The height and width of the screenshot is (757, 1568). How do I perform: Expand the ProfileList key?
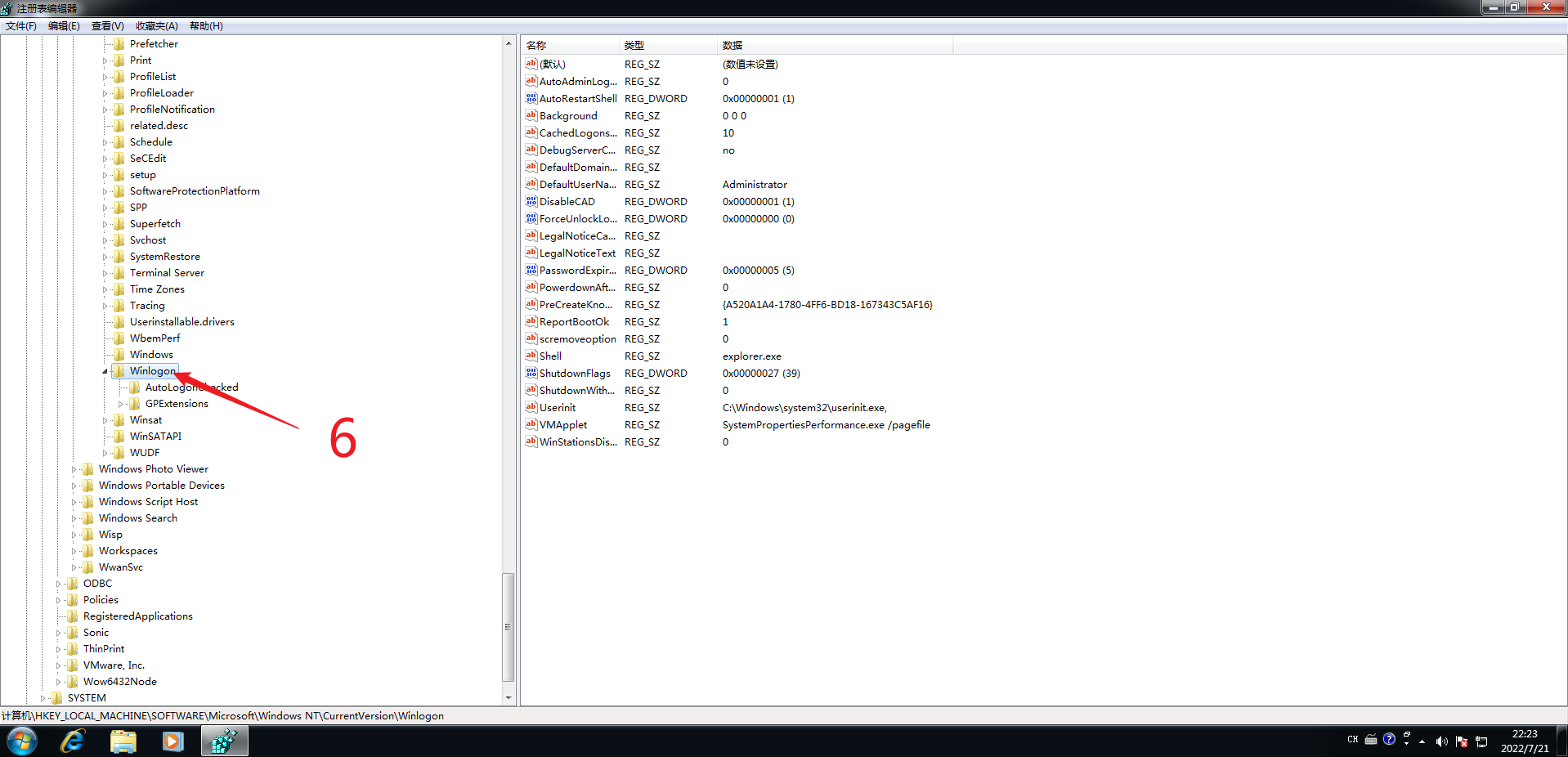105,77
